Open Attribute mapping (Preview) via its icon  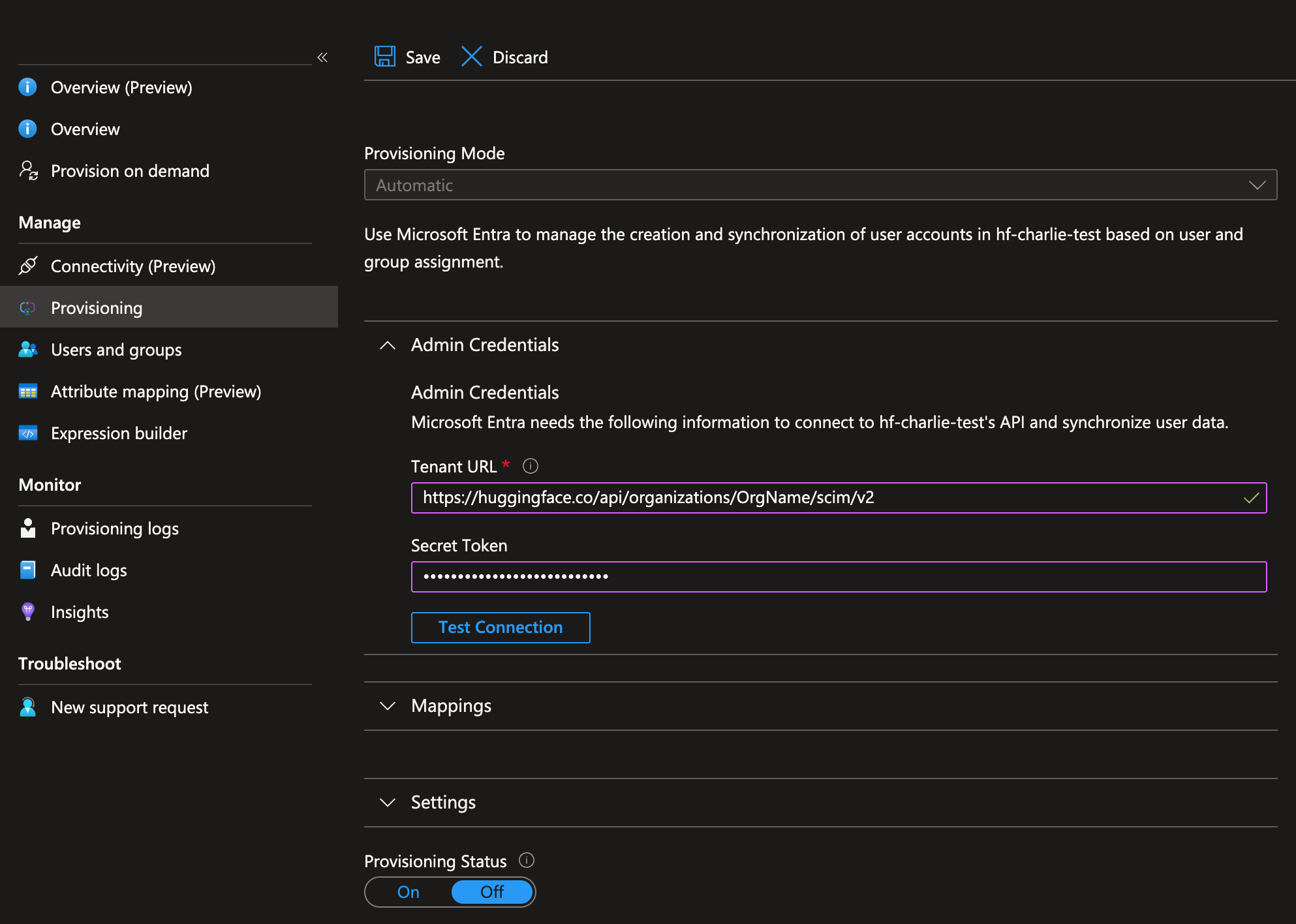tap(28, 391)
